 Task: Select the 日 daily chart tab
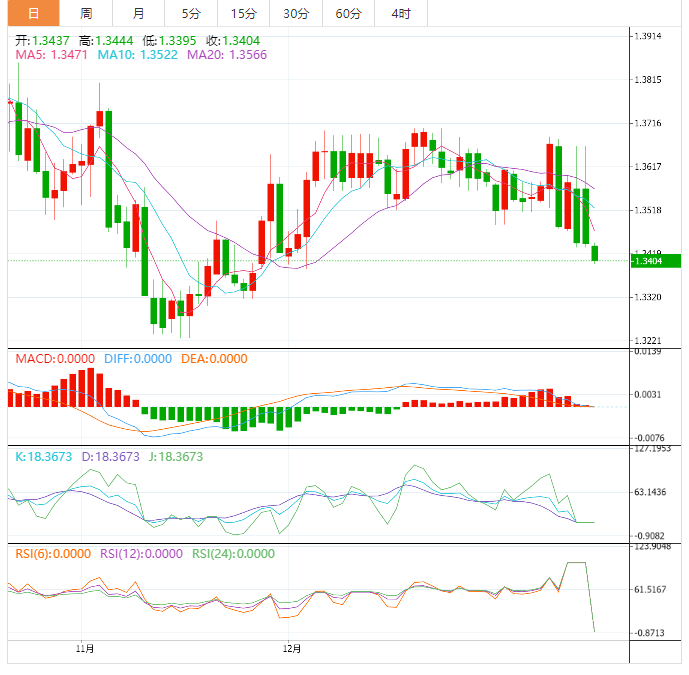(x=34, y=13)
